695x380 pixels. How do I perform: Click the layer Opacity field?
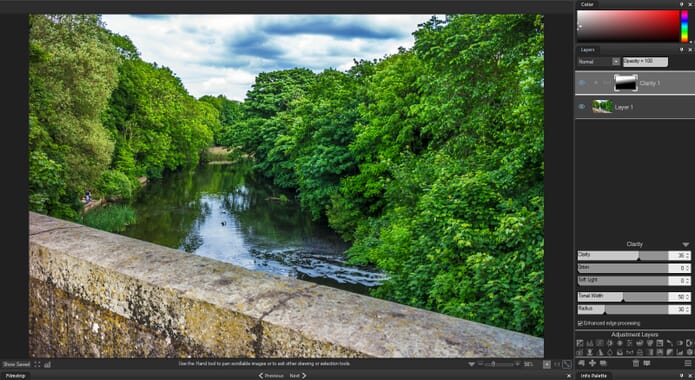point(645,62)
